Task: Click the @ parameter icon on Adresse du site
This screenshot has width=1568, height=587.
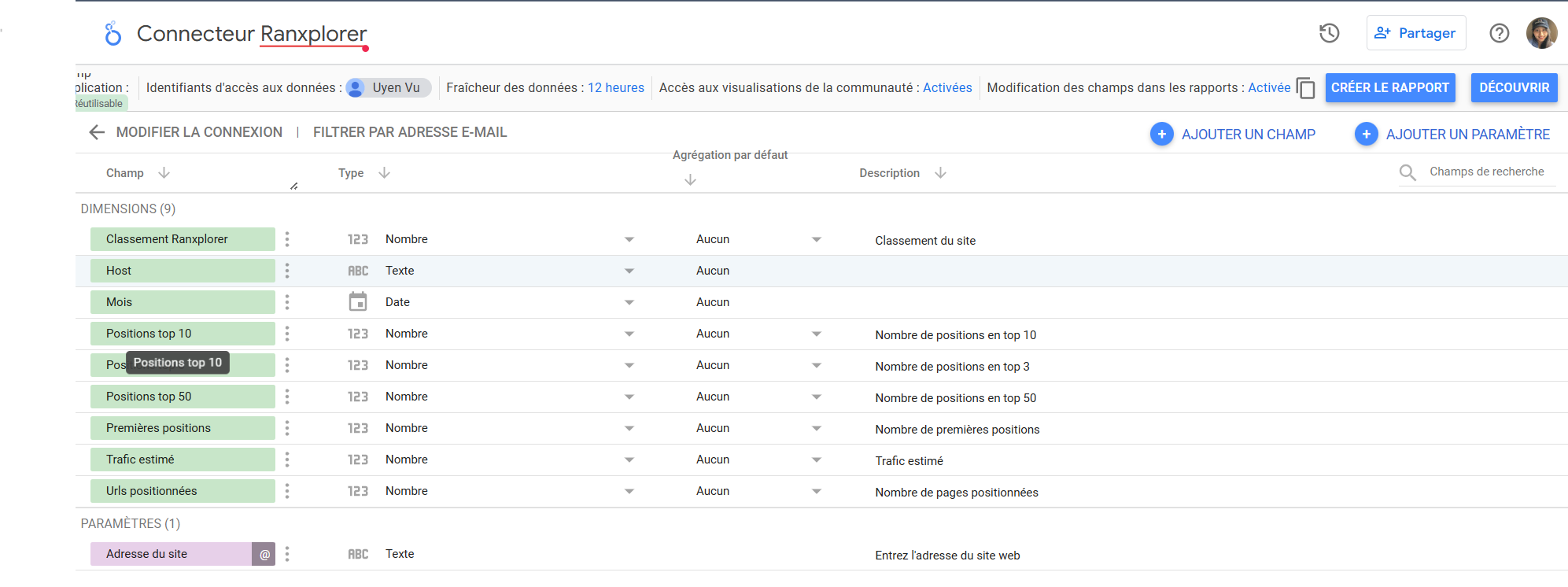Action: pos(264,554)
